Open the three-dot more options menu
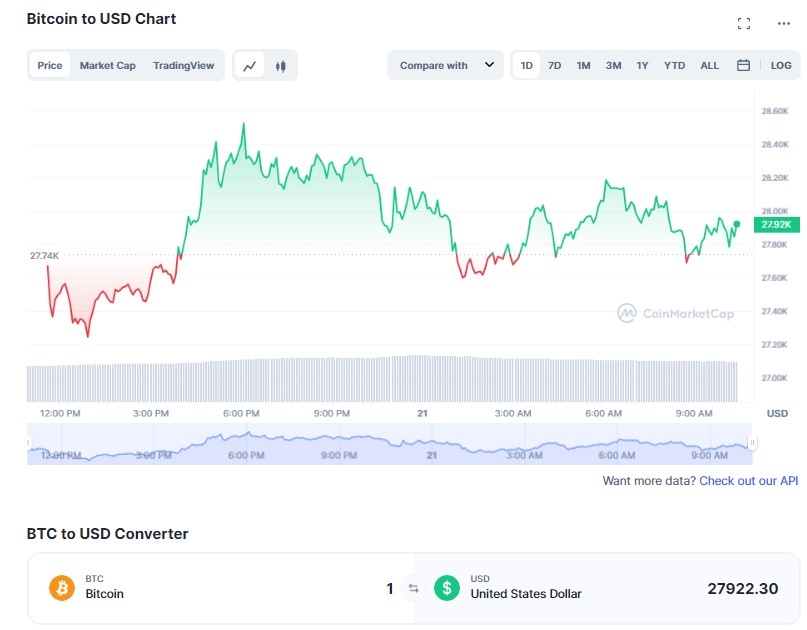 pyautogui.click(x=783, y=23)
